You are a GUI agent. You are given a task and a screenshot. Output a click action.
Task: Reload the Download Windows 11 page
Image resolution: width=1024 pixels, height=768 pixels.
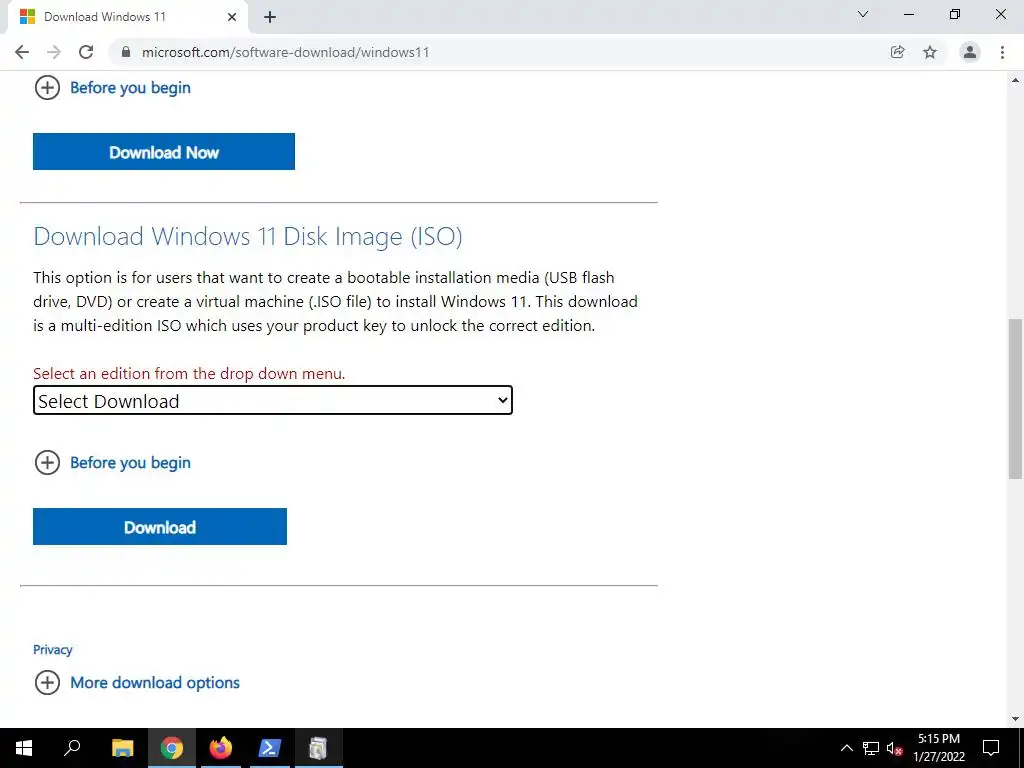coord(86,52)
